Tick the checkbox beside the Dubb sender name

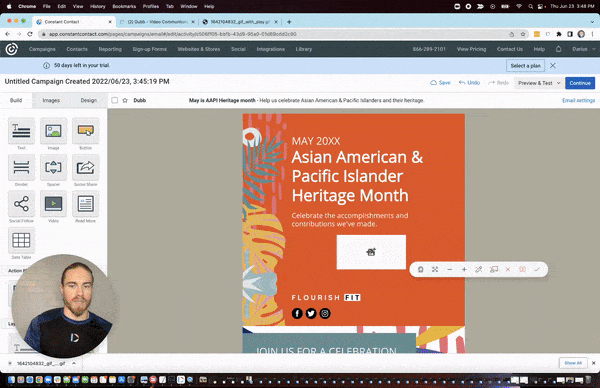(114, 100)
